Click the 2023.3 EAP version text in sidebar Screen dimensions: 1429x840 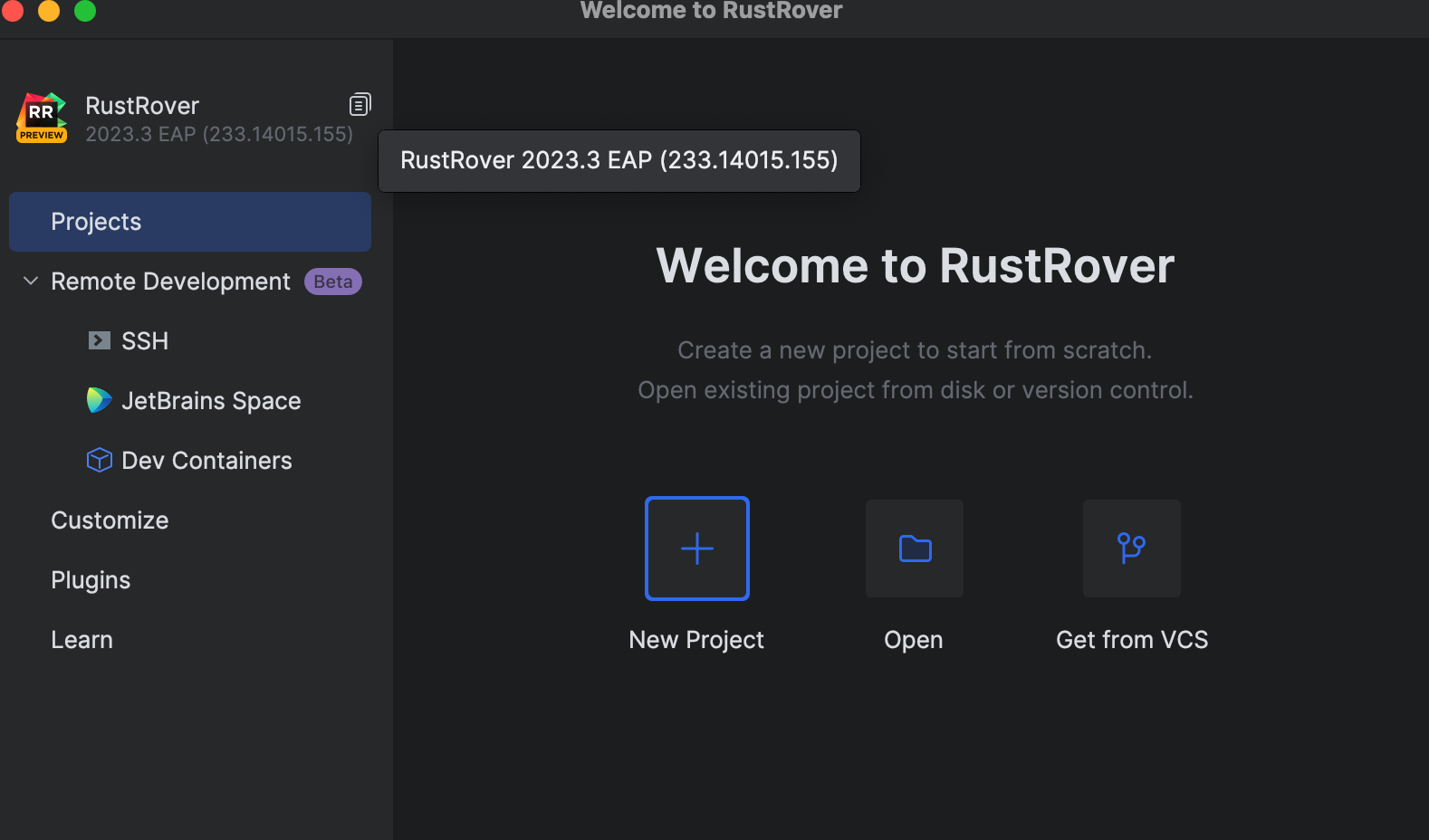click(219, 134)
